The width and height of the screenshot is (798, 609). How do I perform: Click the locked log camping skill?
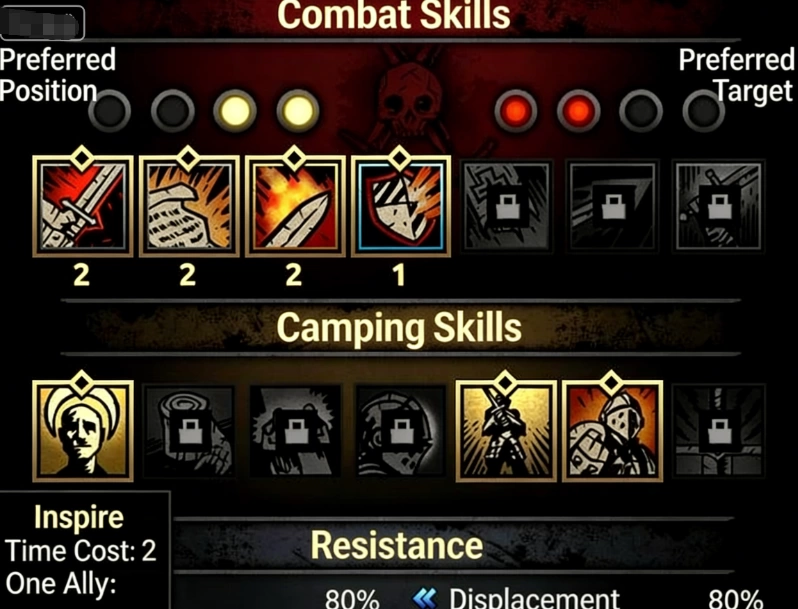click(189, 431)
